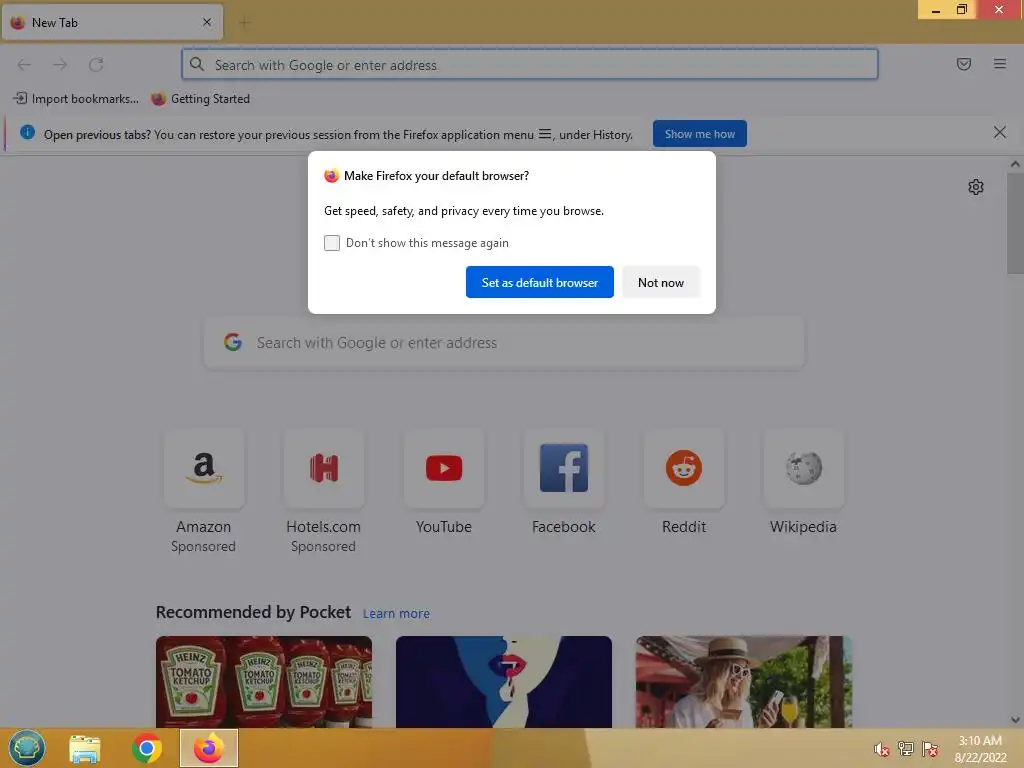Open Getting Started bookmark
This screenshot has height=768, width=1024.
200,99
